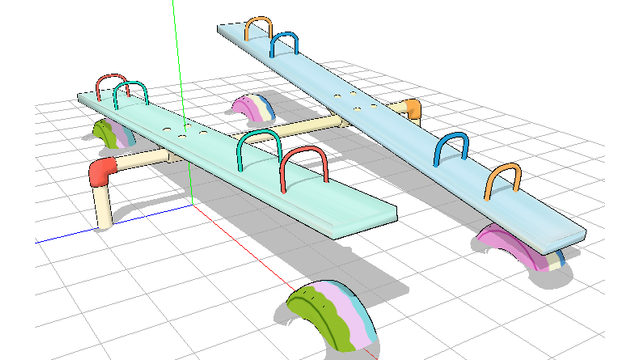Image resolution: width=640 pixels, height=360 pixels.
Task: Pick the orange handle on blue board's raised end
Action: coord(259,29)
